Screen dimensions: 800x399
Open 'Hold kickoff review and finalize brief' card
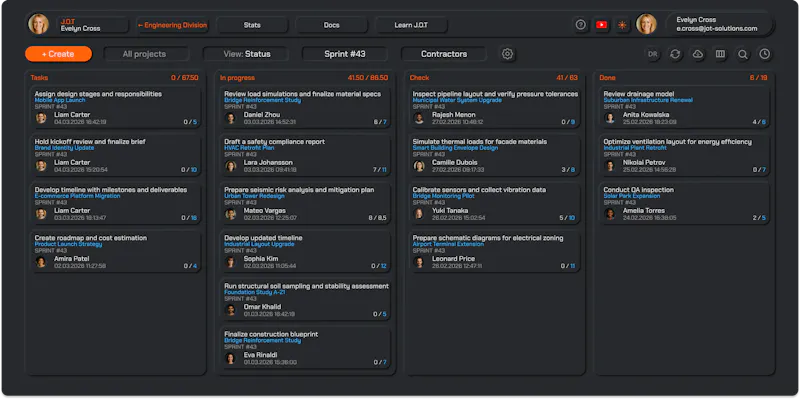115,156
